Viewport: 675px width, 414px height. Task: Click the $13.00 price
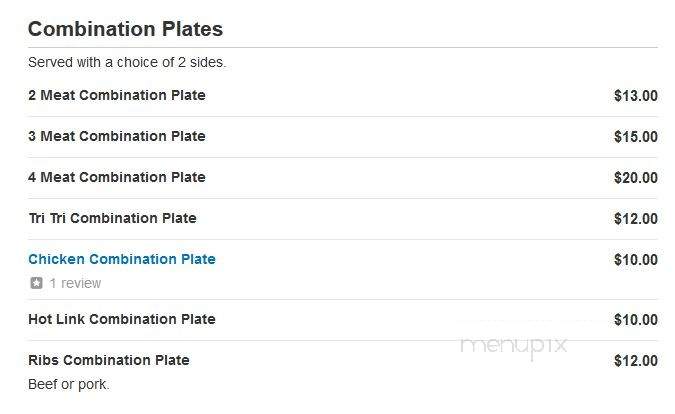coord(636,96)
